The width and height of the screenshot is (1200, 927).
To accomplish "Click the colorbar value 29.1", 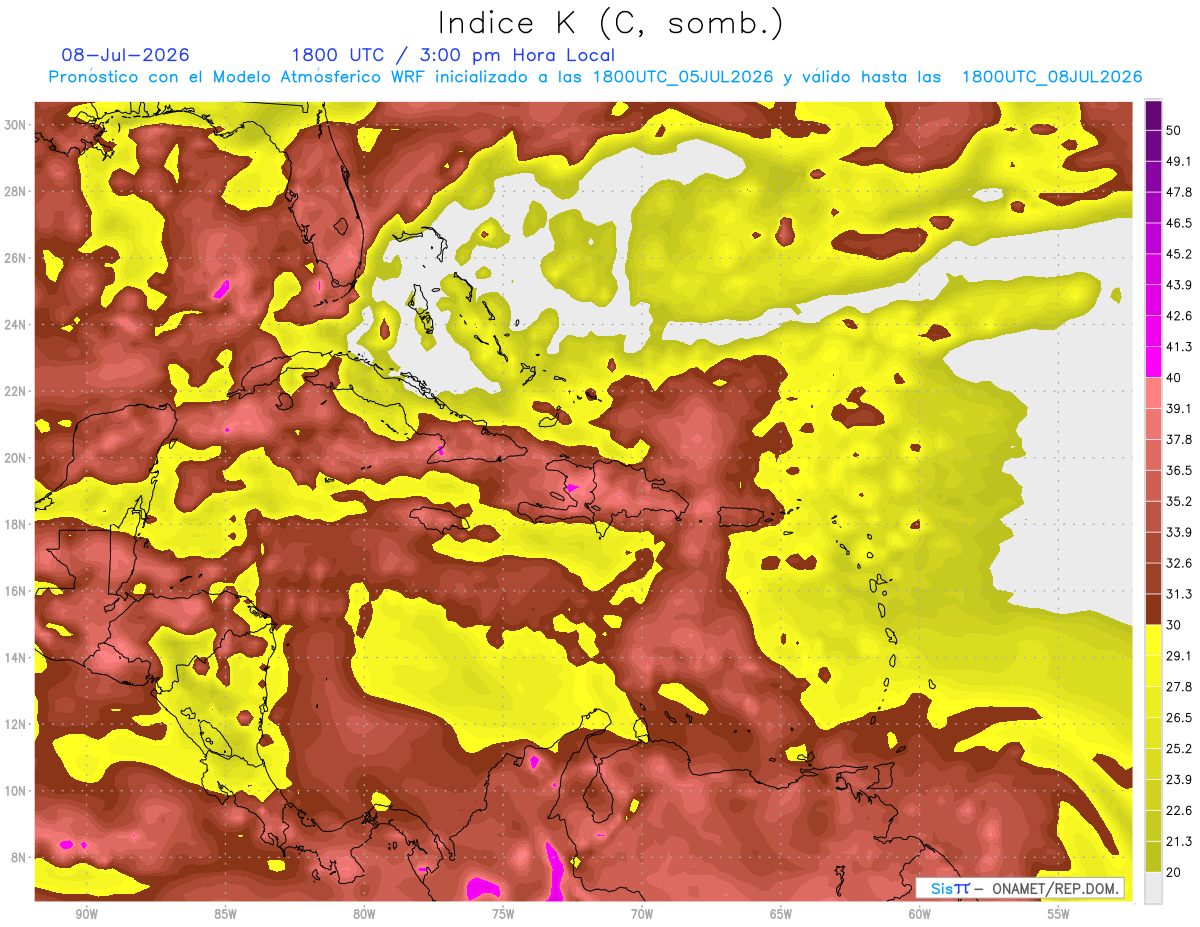I will pyautogui.click(x=1180, y=656).
